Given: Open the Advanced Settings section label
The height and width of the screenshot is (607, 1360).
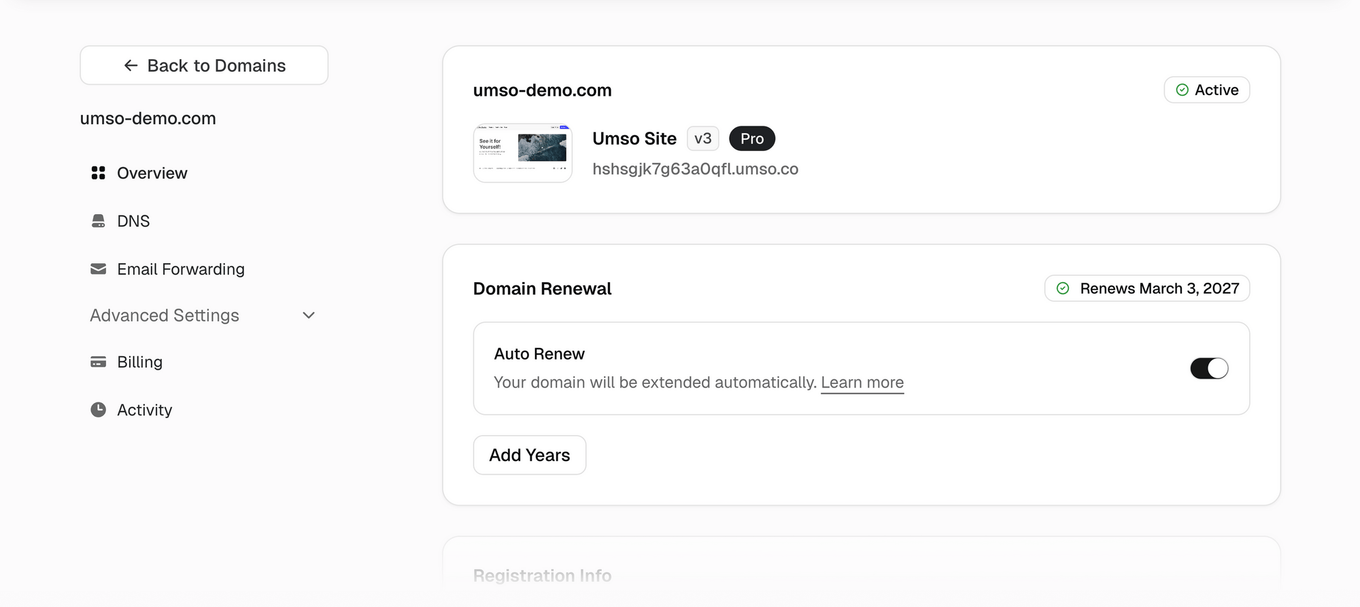Looking at the screenshot, I should pos(164,315).
